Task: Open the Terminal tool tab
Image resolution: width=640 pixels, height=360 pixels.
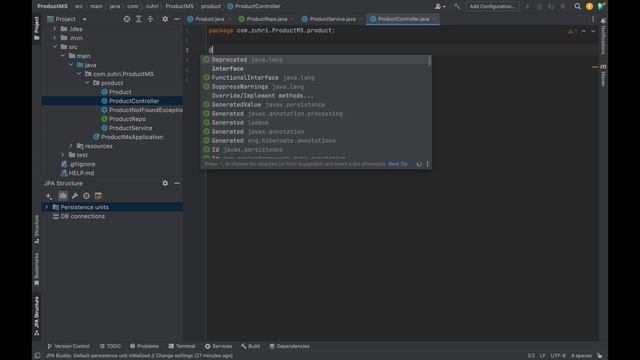Action: pyautogui.click(x=182, y=346)
